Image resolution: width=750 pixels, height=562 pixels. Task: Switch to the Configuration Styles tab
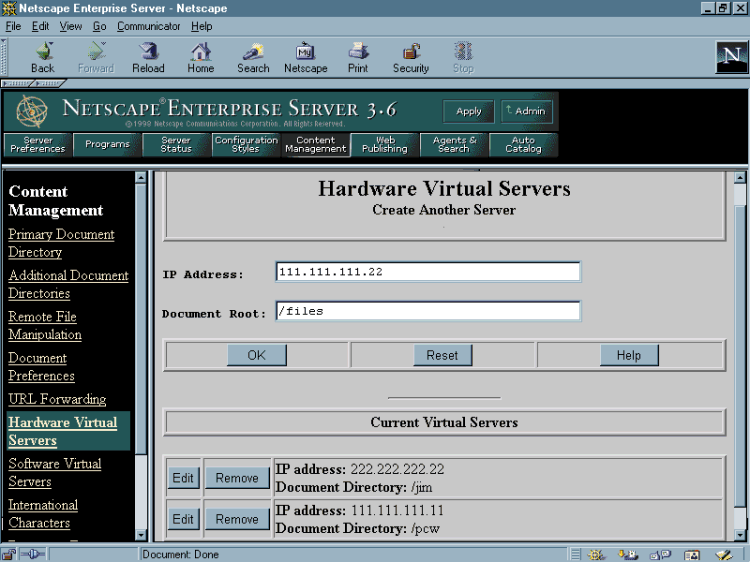coord(246,144)
